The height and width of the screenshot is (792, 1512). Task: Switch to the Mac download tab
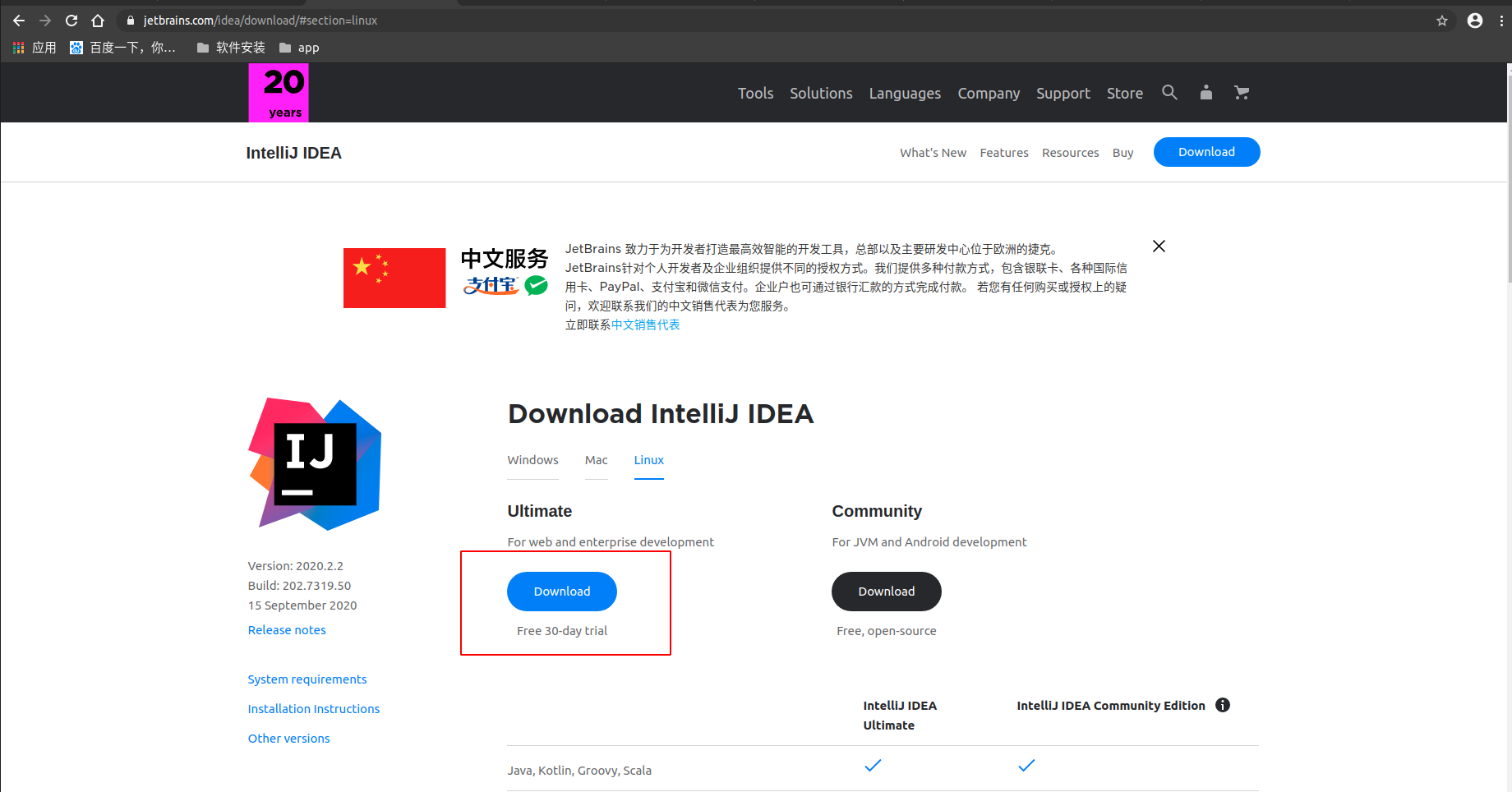click(x=596, y=460)
